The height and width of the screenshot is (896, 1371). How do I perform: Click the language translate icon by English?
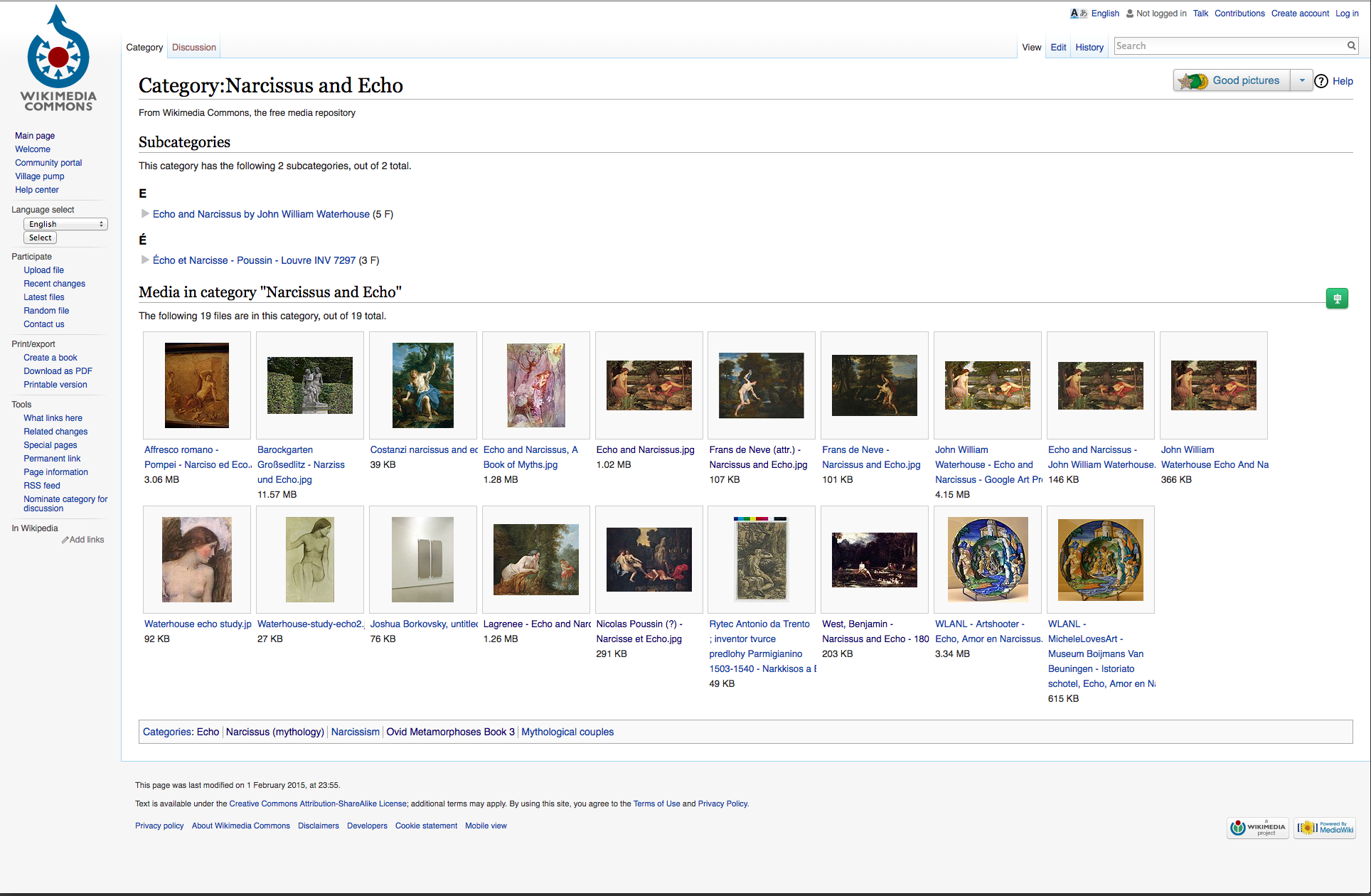pos(1078,14)
